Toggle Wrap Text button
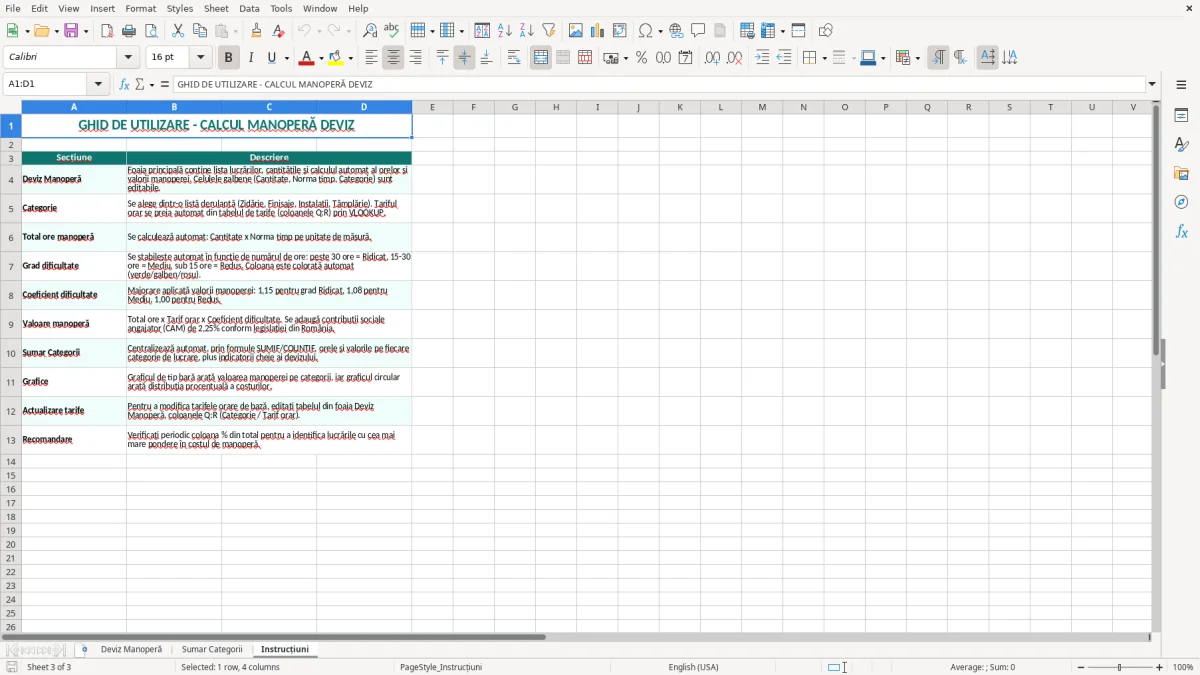Viewport: 1200px width, 675px height. click(x=514, y=58)
